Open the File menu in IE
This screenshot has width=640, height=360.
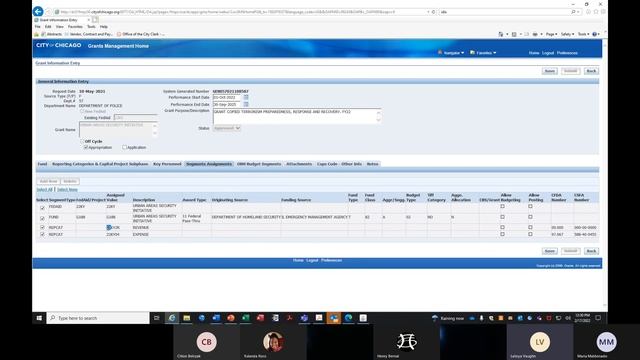click(38, 27)
